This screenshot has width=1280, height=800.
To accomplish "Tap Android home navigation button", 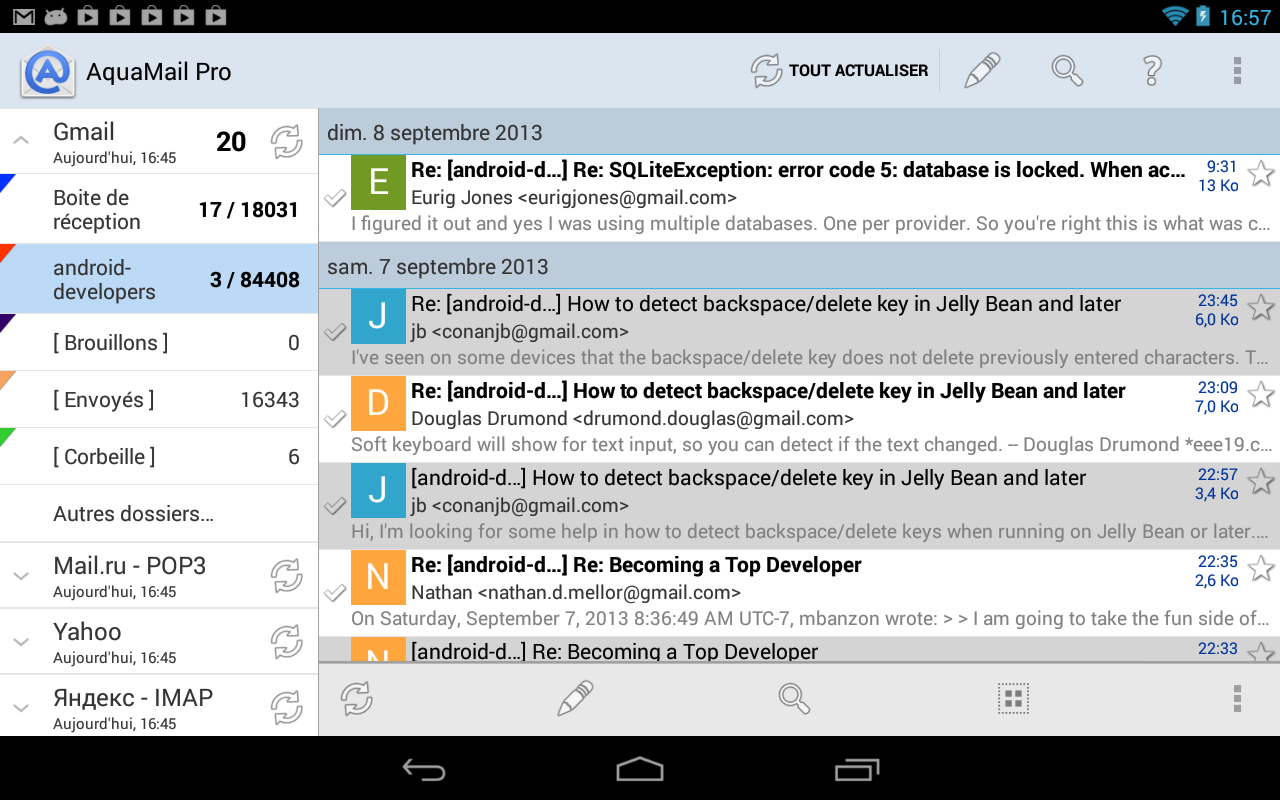I will 640,769.
